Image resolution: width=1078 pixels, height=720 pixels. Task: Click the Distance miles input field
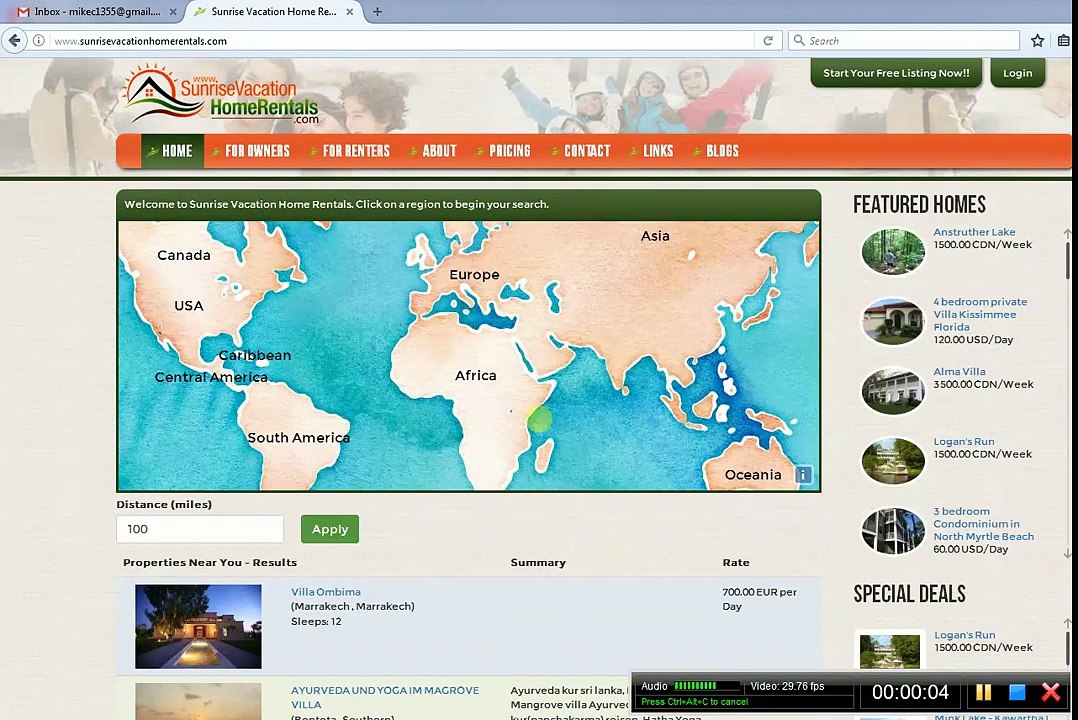point(200,529)
